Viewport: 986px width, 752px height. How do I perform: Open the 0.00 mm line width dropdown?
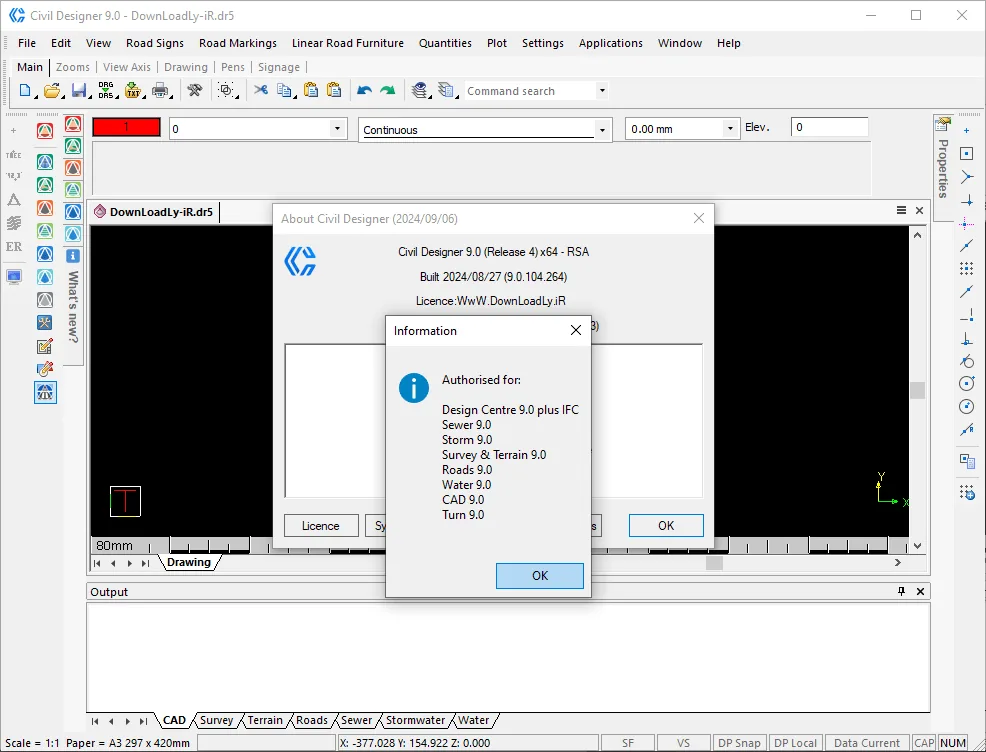pyautogui.click(x=729, y=128)
